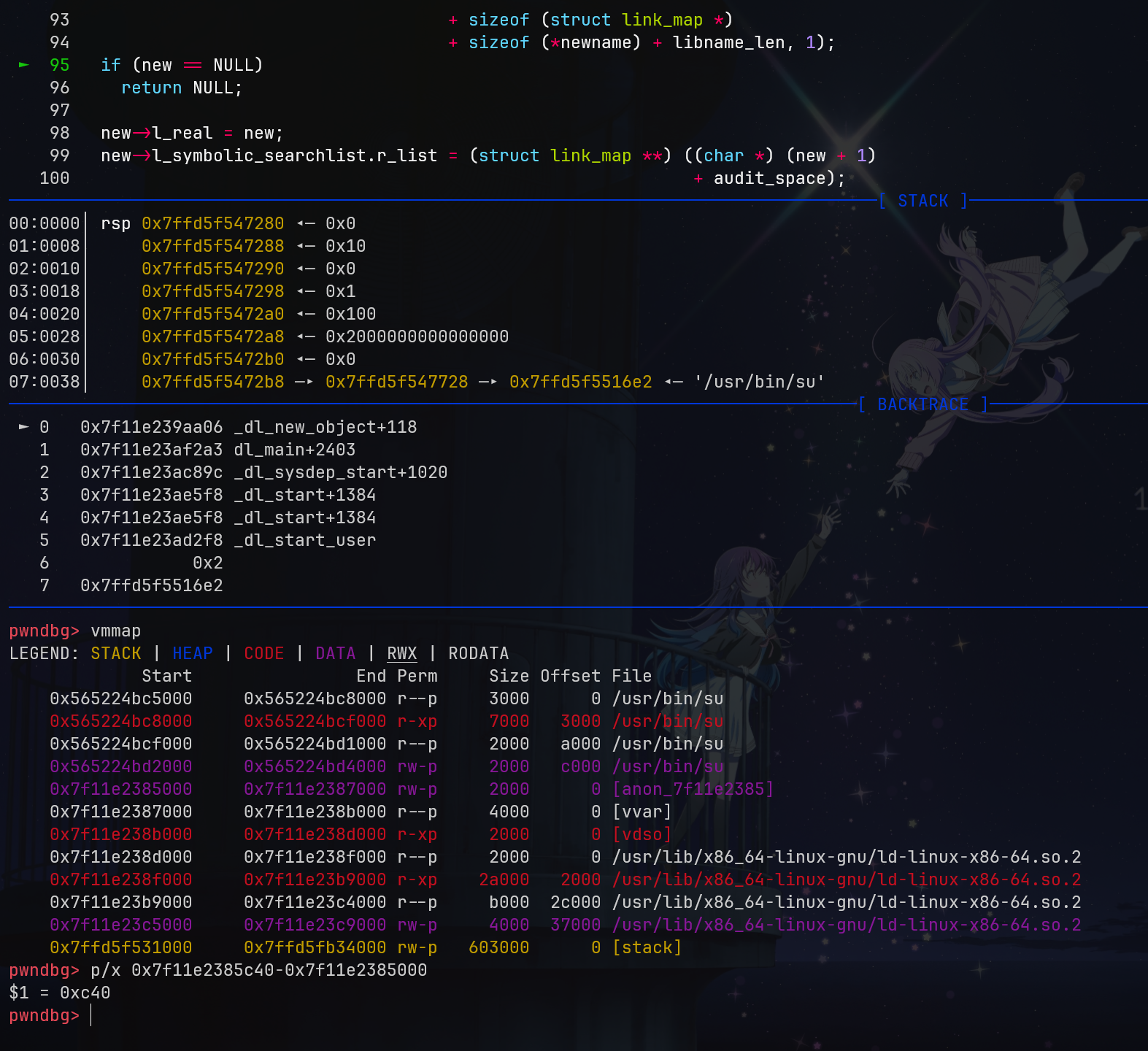
Task: Click the Perm column header in vmmap
Action: pos(417,676)
